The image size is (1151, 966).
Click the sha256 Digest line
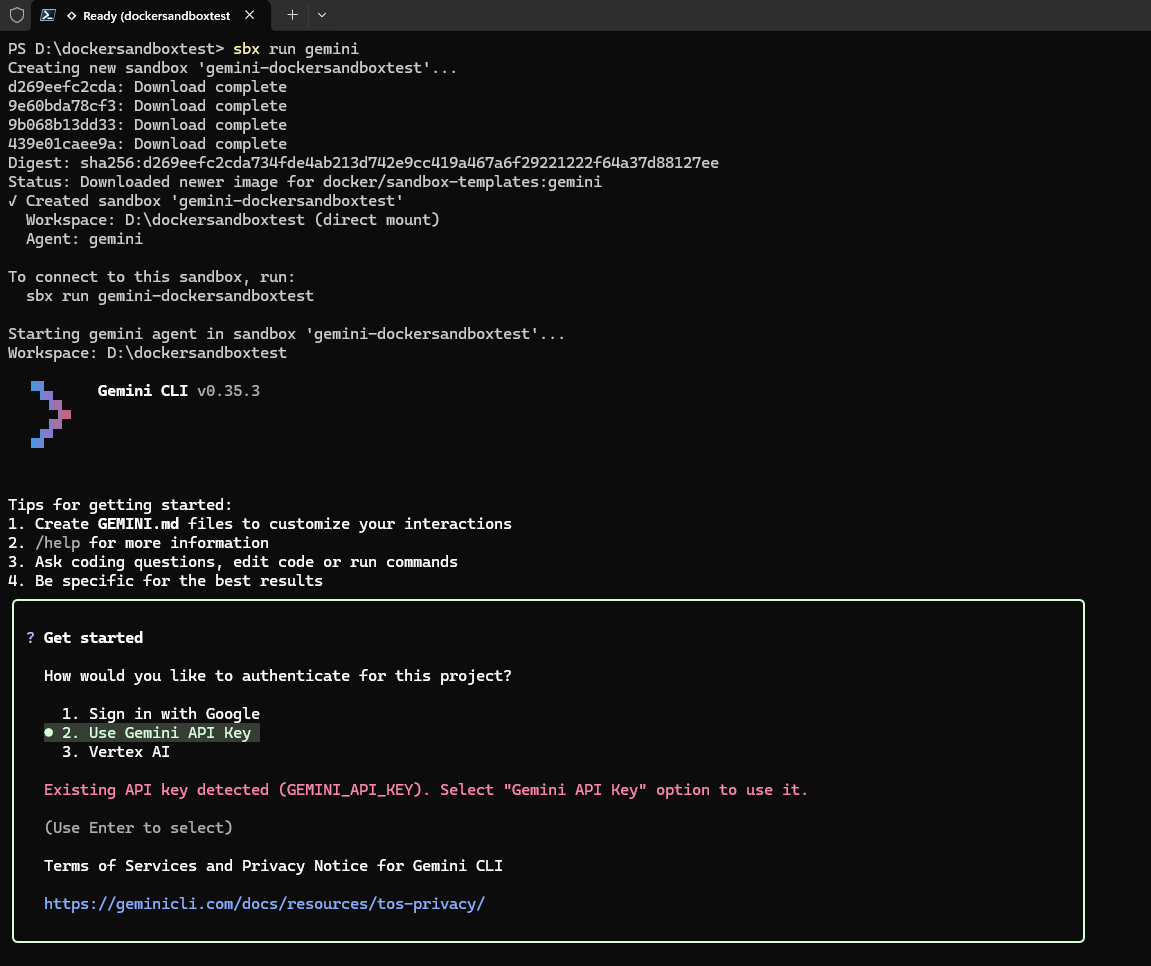[x=363, y=163]
